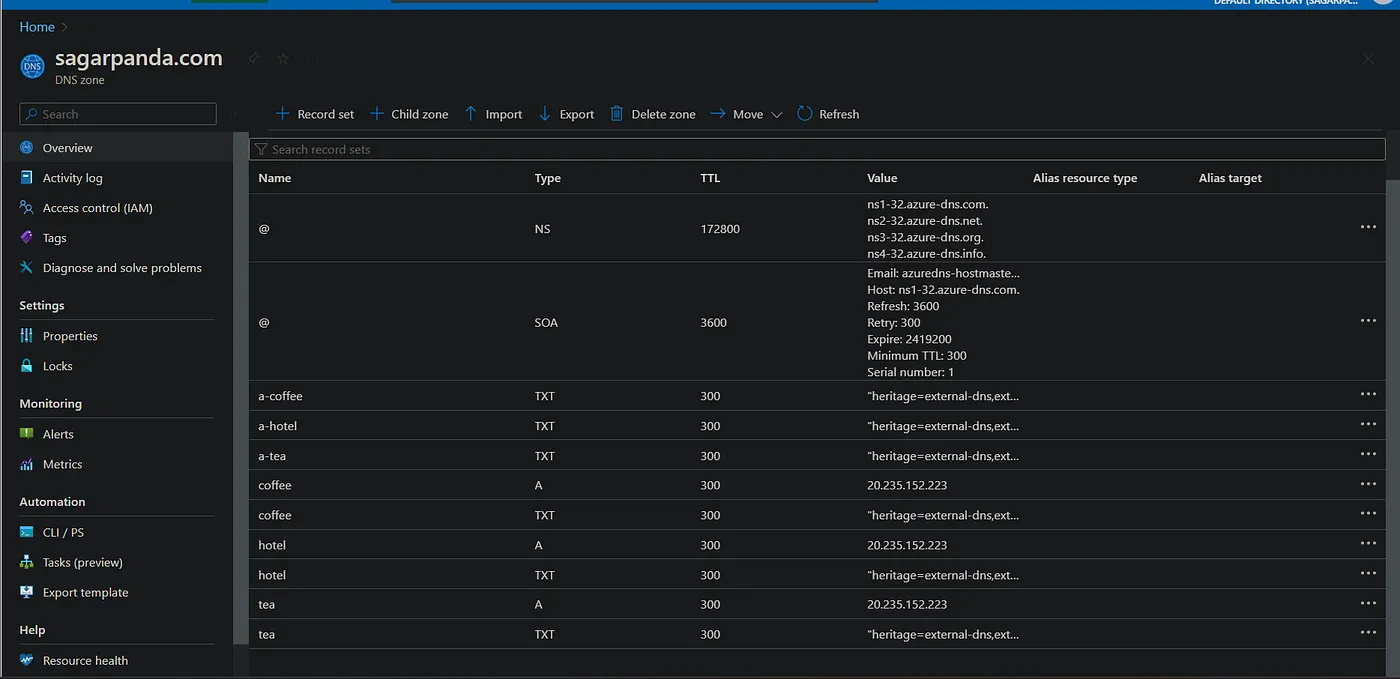
Task: Close the DNS zone blade with the X
Action: [x=1368, y=60]
